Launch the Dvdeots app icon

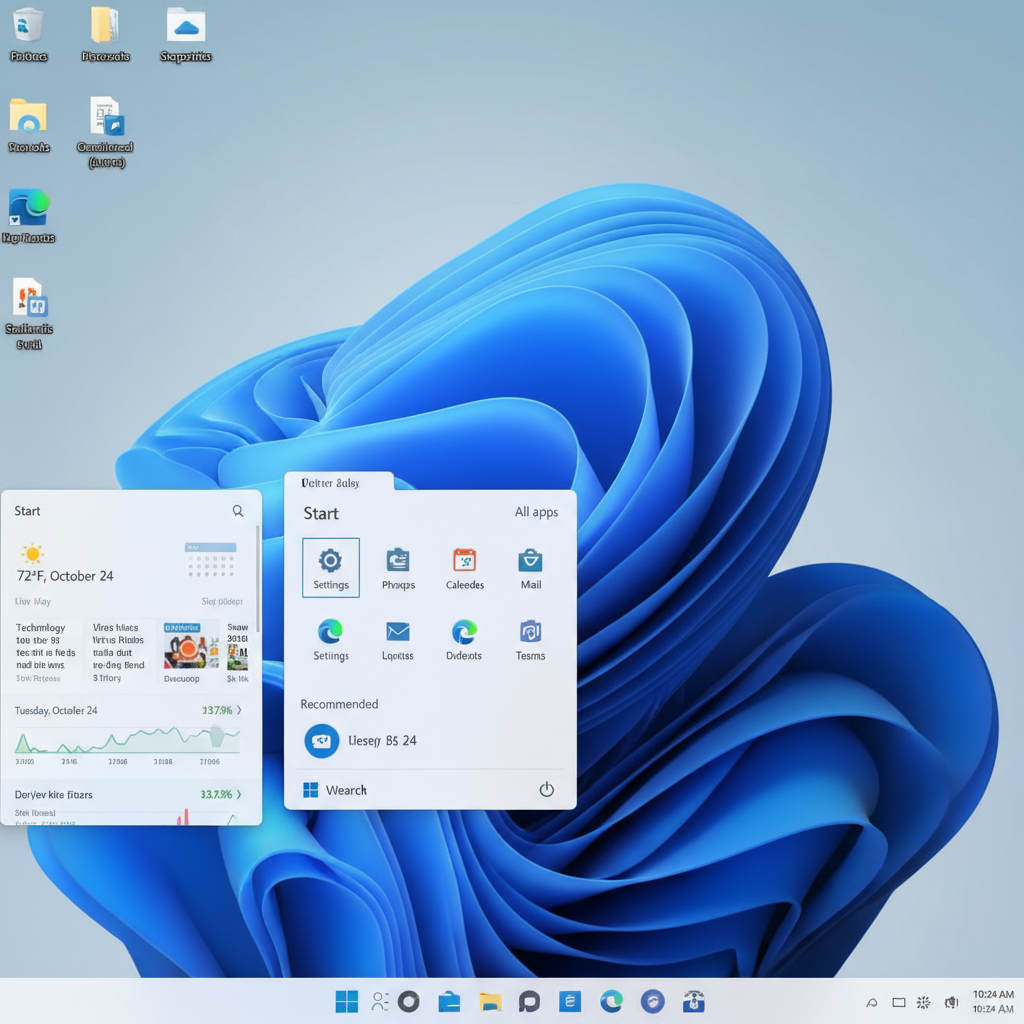(464, 639)
